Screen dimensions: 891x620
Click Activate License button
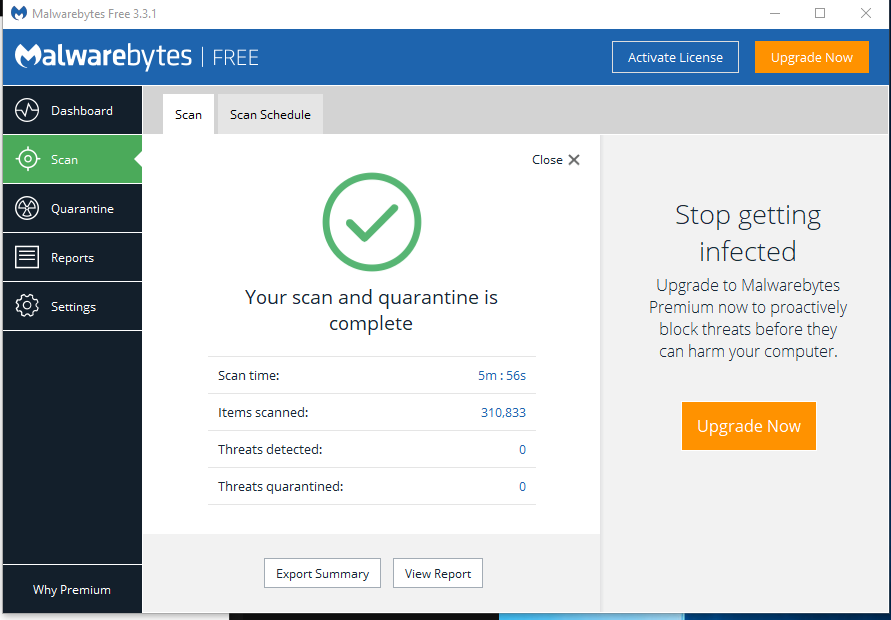coord(675,57)
